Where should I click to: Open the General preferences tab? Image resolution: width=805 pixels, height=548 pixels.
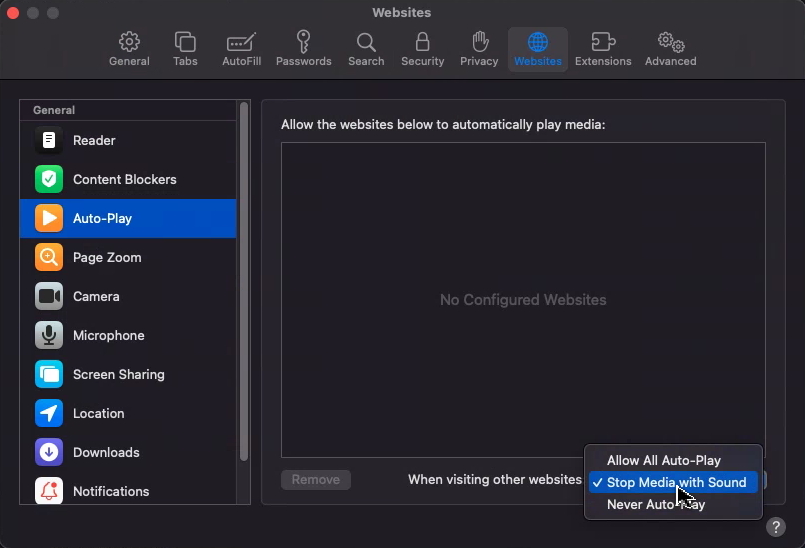129,49
